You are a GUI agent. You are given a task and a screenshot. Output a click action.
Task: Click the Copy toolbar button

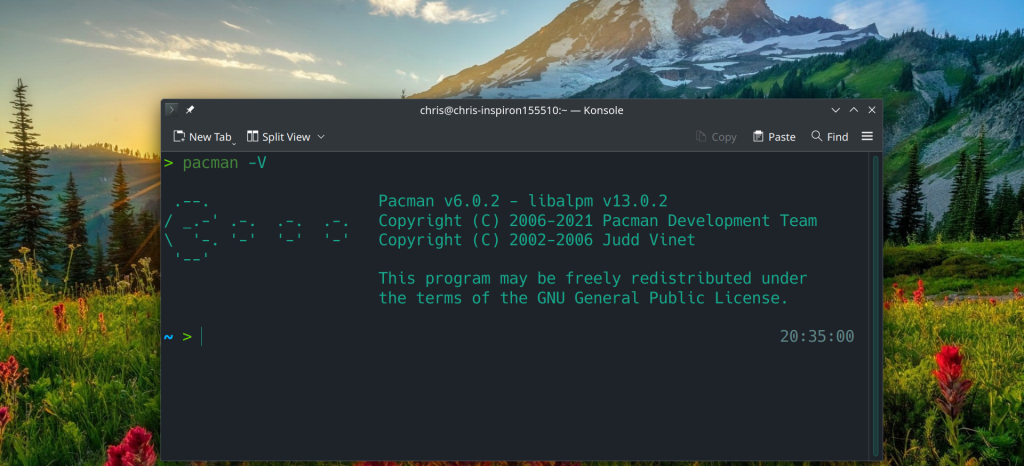pos(716,137)
